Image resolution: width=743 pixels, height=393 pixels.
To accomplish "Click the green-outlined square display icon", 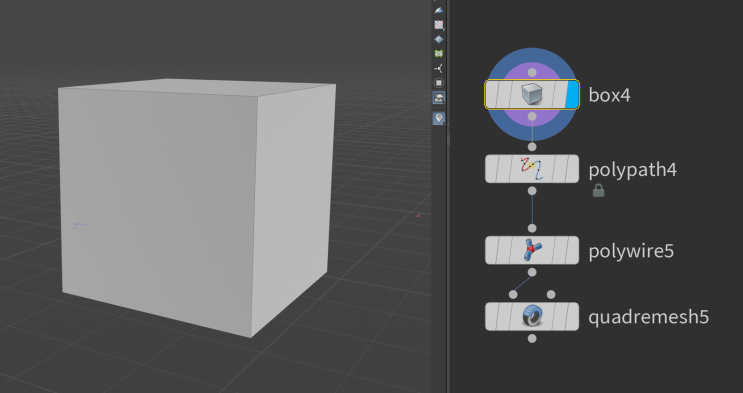I will click(439, 54).
